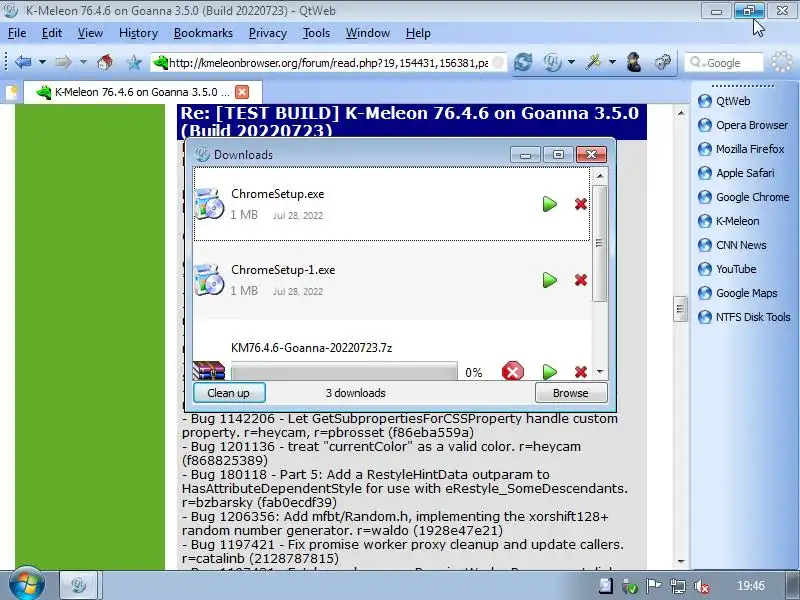Screen dimensions: 800x600
Task: Open a new tab with the page icon
Action: [x=11, y=92]
